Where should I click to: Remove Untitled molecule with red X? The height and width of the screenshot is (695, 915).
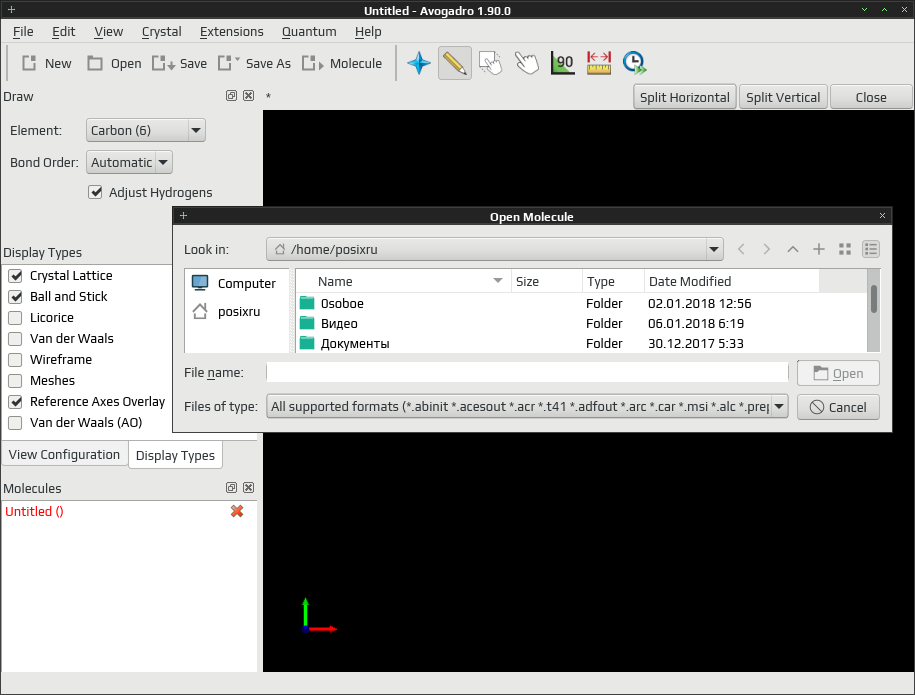tap(237, 512)
